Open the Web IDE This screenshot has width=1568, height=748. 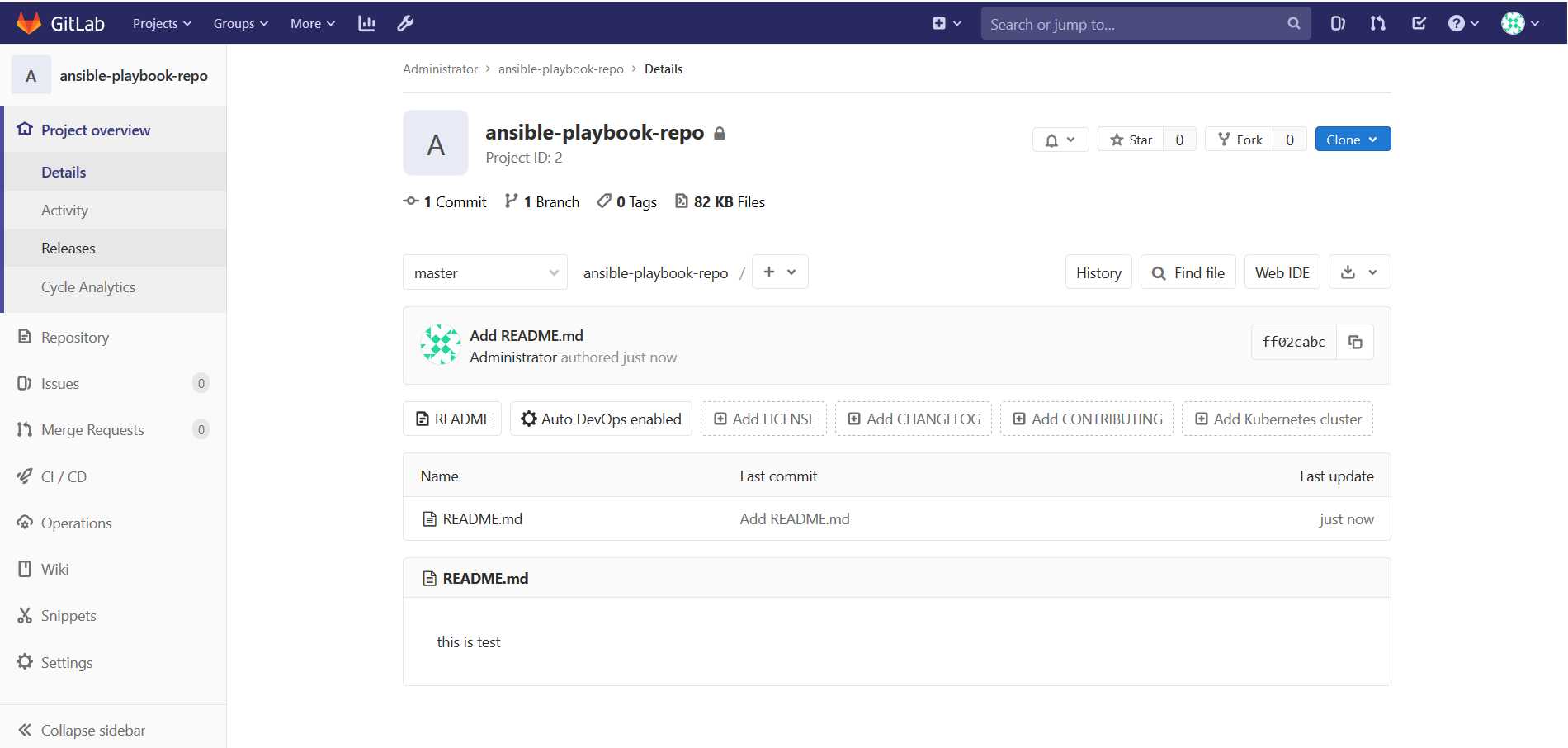(x=1282, y=272)
